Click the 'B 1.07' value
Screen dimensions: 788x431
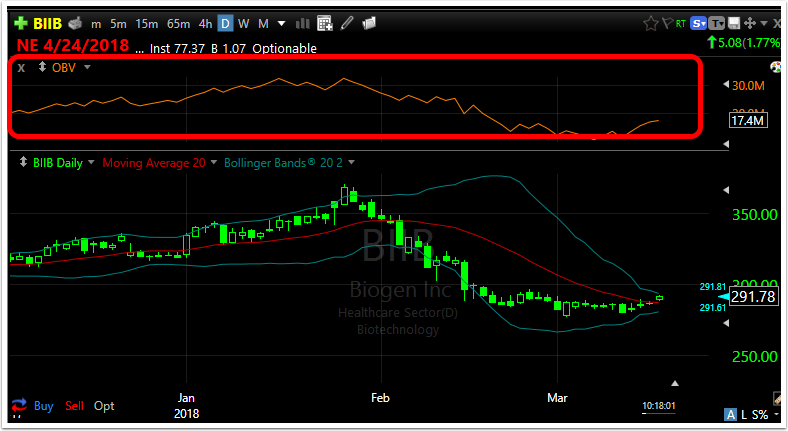pyautogui.click(x=229, y=49)
